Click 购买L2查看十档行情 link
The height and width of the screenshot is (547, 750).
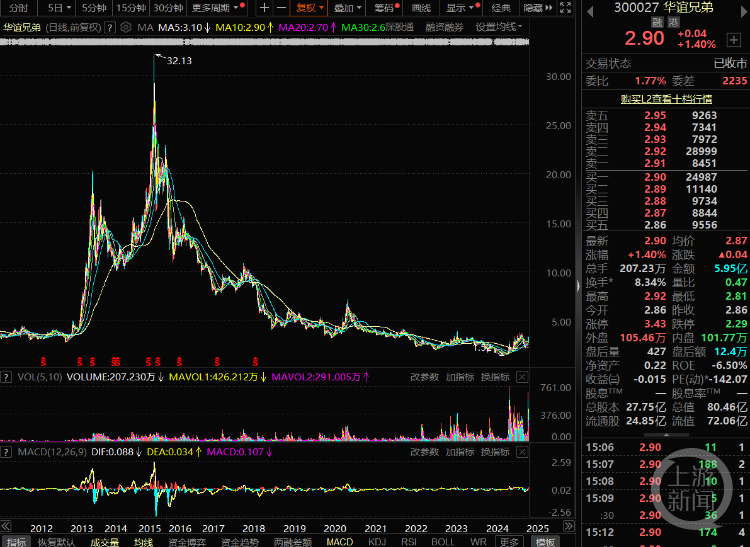(x=666, y=99)
